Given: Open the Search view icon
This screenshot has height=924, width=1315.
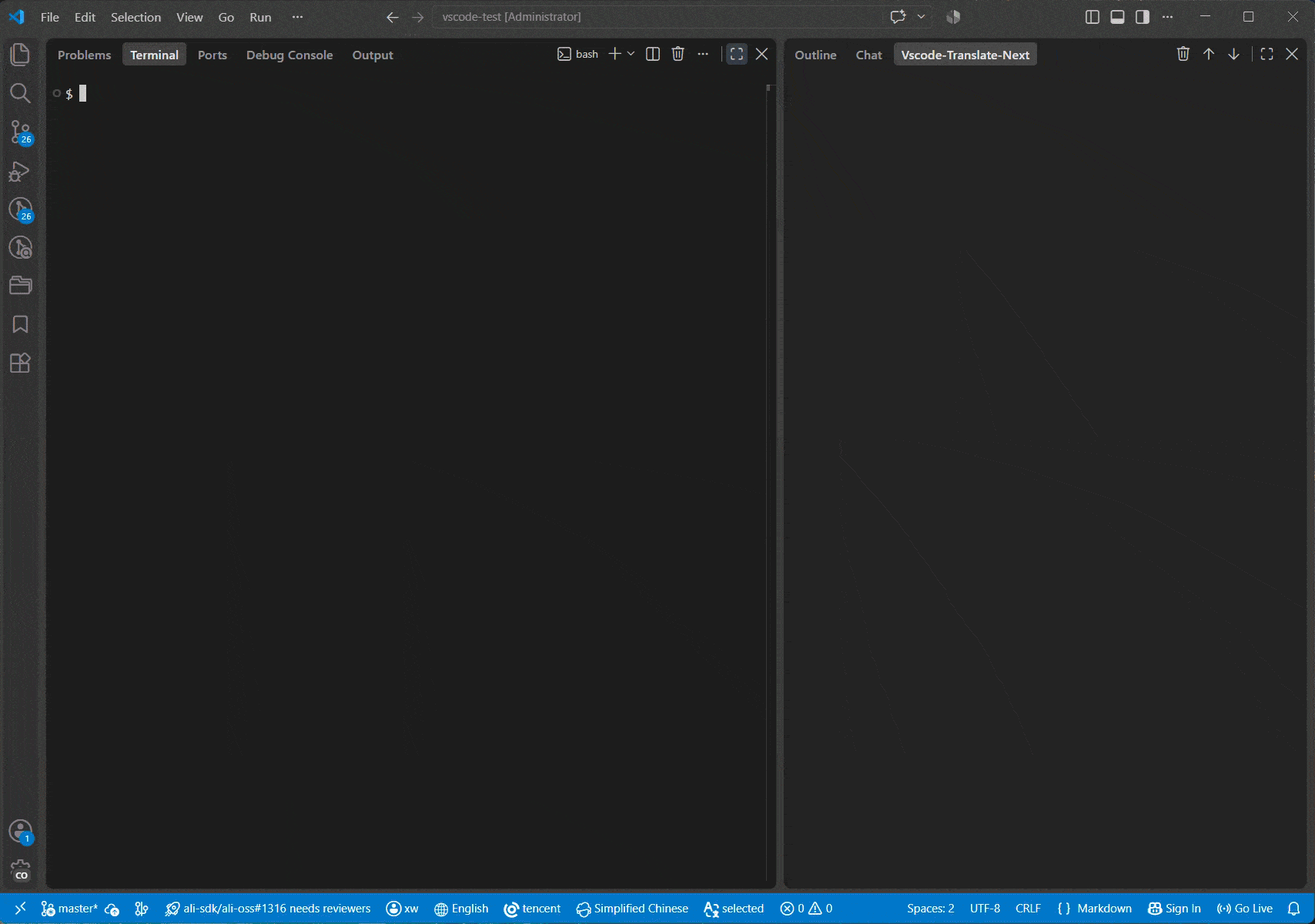Looking at the screenshot, I should pyautogui.click(x=20, y=93).
